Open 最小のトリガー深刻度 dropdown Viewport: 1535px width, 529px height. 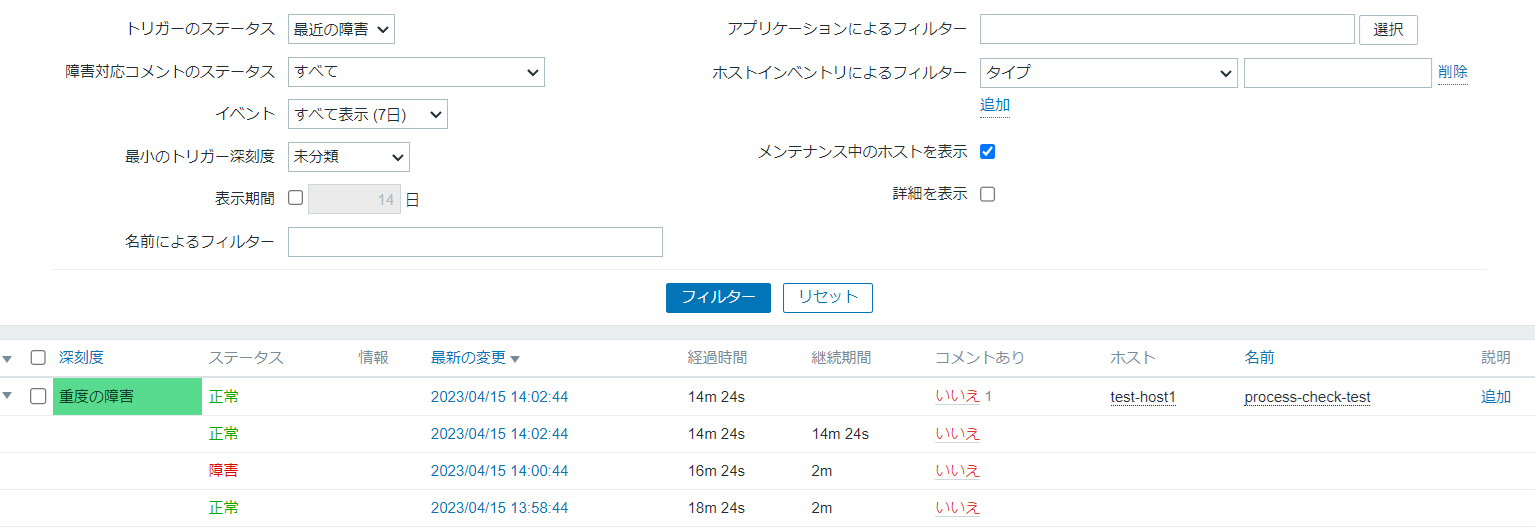pyautogui.click(x=348, y=156)
